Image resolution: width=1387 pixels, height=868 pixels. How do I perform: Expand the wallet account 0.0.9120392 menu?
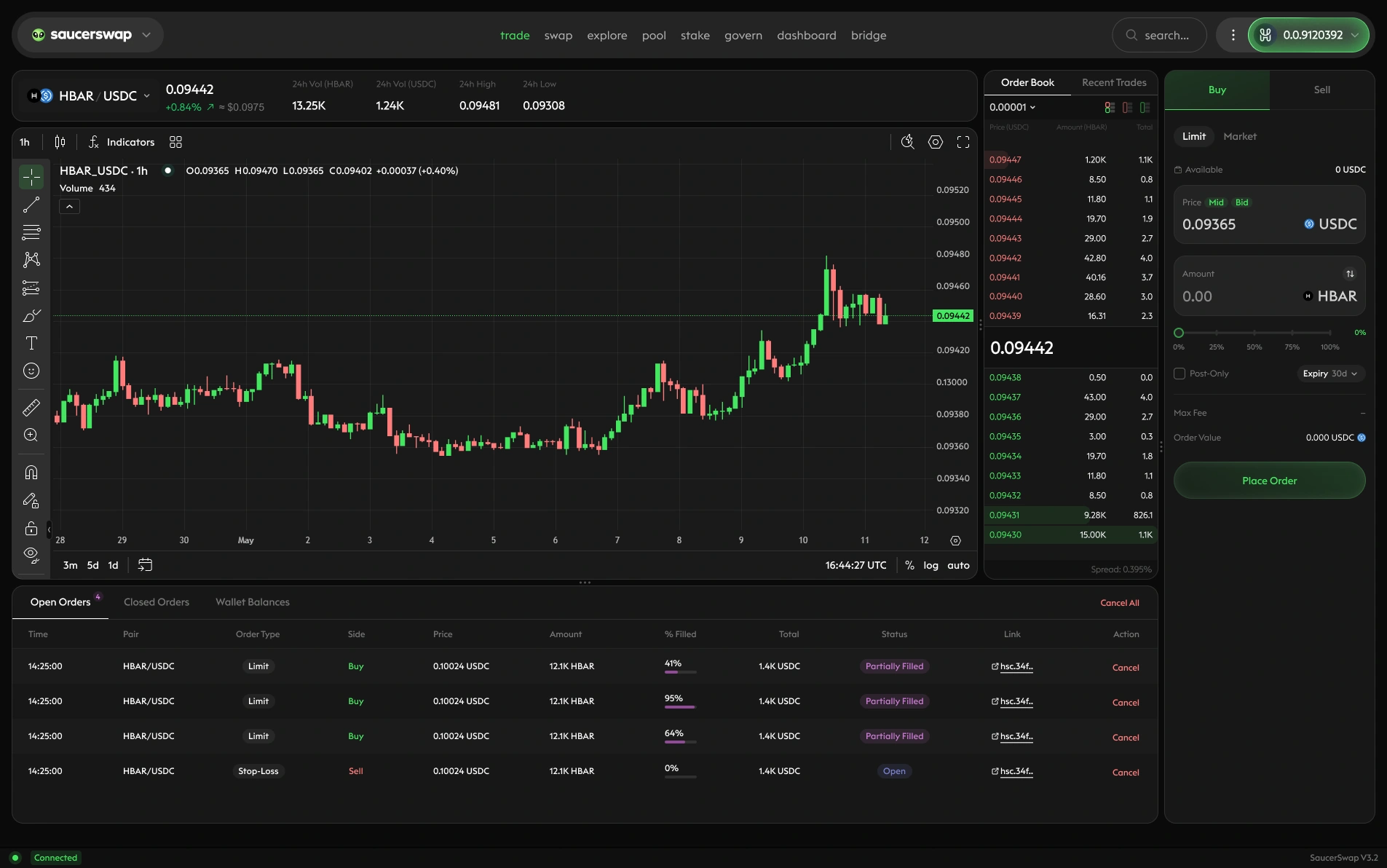[1308, 35]
